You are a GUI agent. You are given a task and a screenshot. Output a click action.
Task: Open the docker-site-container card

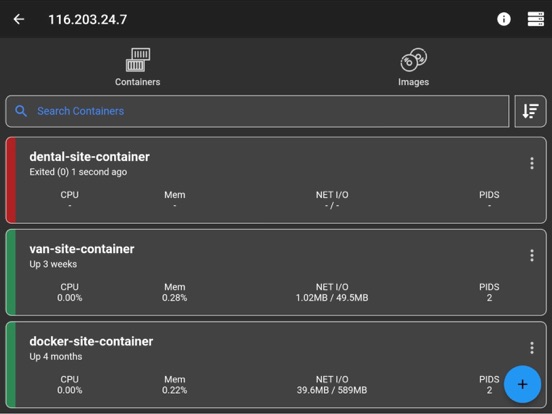click(276, 365)
